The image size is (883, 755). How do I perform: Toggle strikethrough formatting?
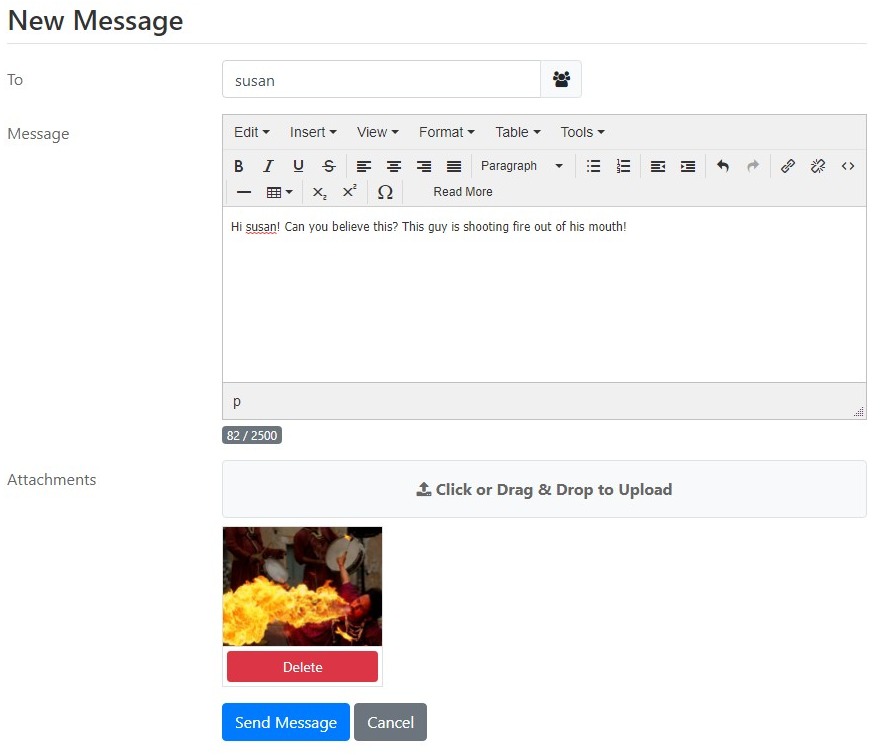pos(329,167)
